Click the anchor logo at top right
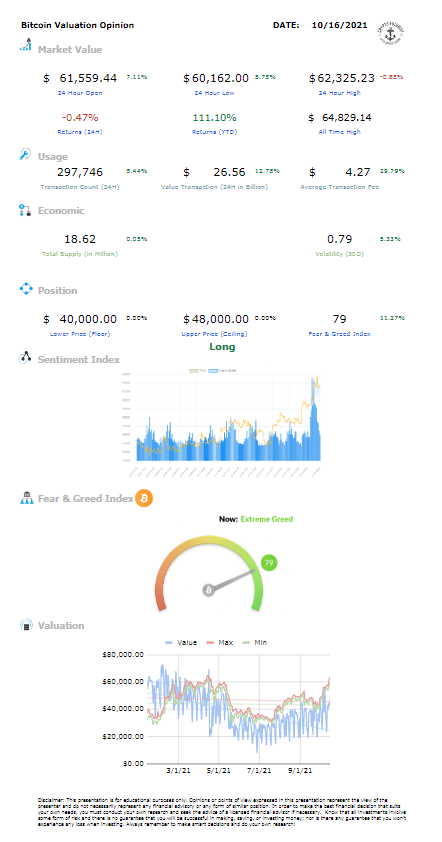This screenshot has width=442, height=842. (391, 32)
